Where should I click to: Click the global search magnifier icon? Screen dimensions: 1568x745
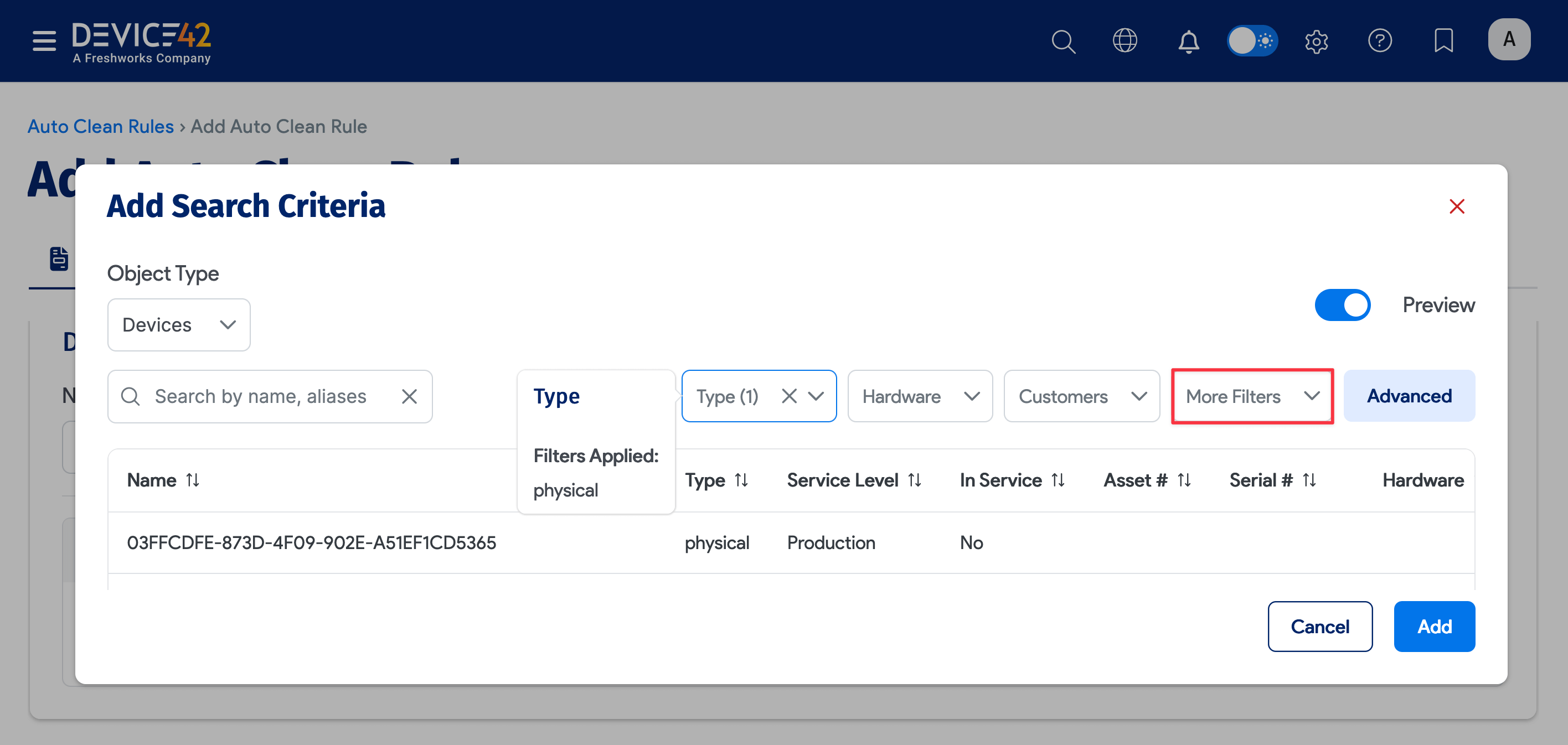click(1063, 42)
